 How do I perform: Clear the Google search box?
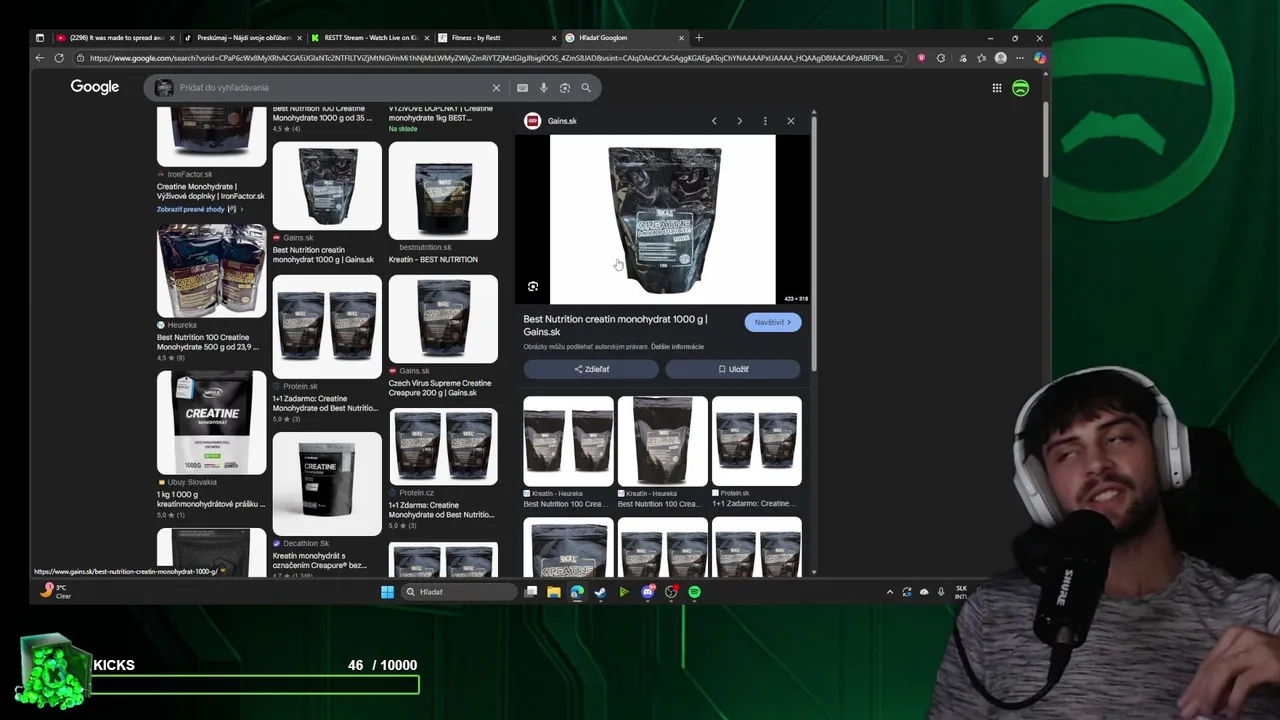click(496, 88)
